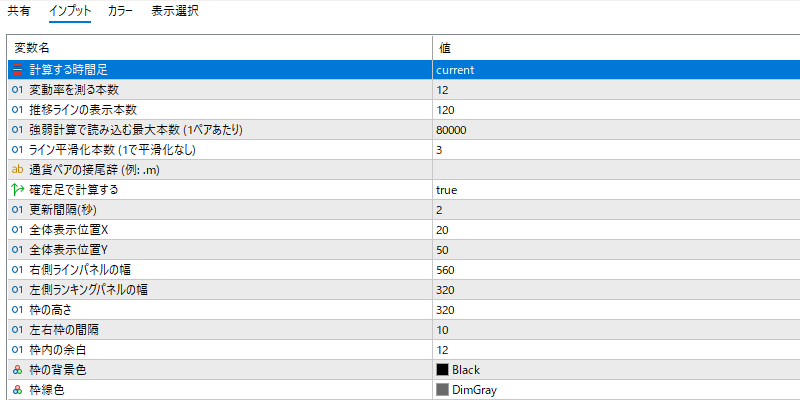Image resolution: width=800 pixels, height=400 pixels.
Task: Switch to the 共有 tab
Action: tap(18, 11)
